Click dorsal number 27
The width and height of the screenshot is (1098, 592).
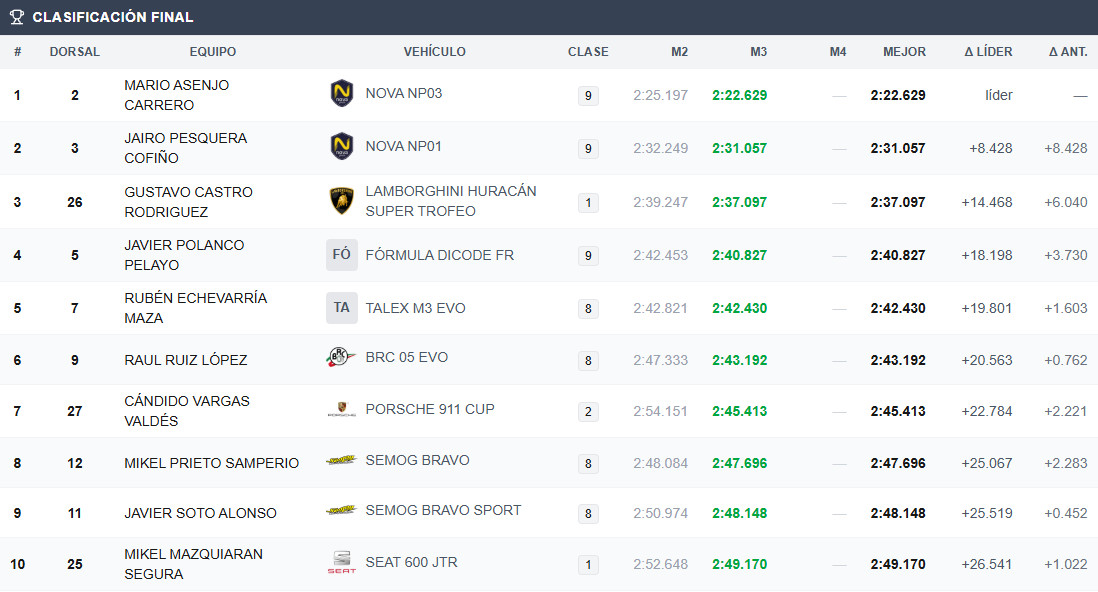tap(75, 411)
